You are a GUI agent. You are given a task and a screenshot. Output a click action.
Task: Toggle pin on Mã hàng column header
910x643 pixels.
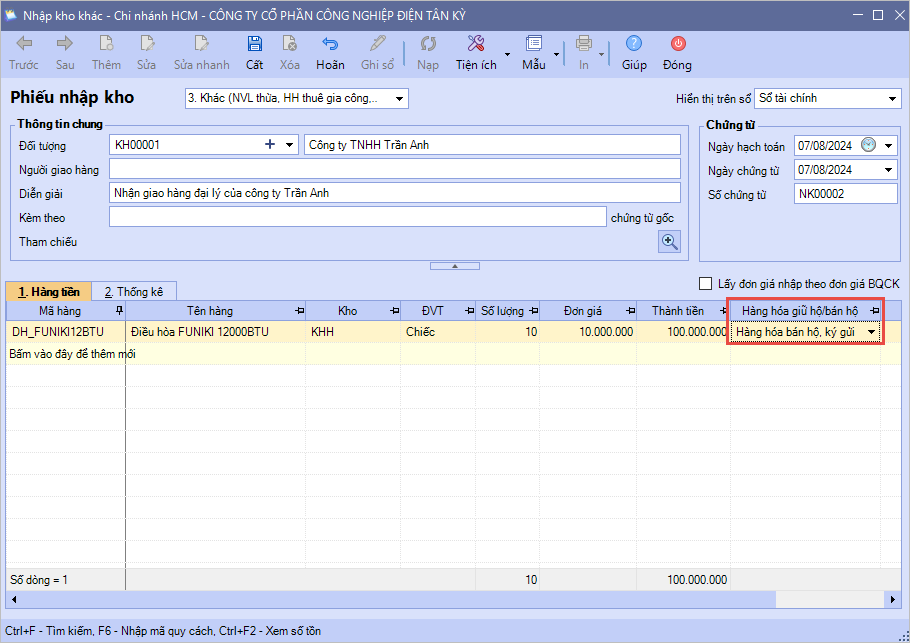click(x=119, y=311)
